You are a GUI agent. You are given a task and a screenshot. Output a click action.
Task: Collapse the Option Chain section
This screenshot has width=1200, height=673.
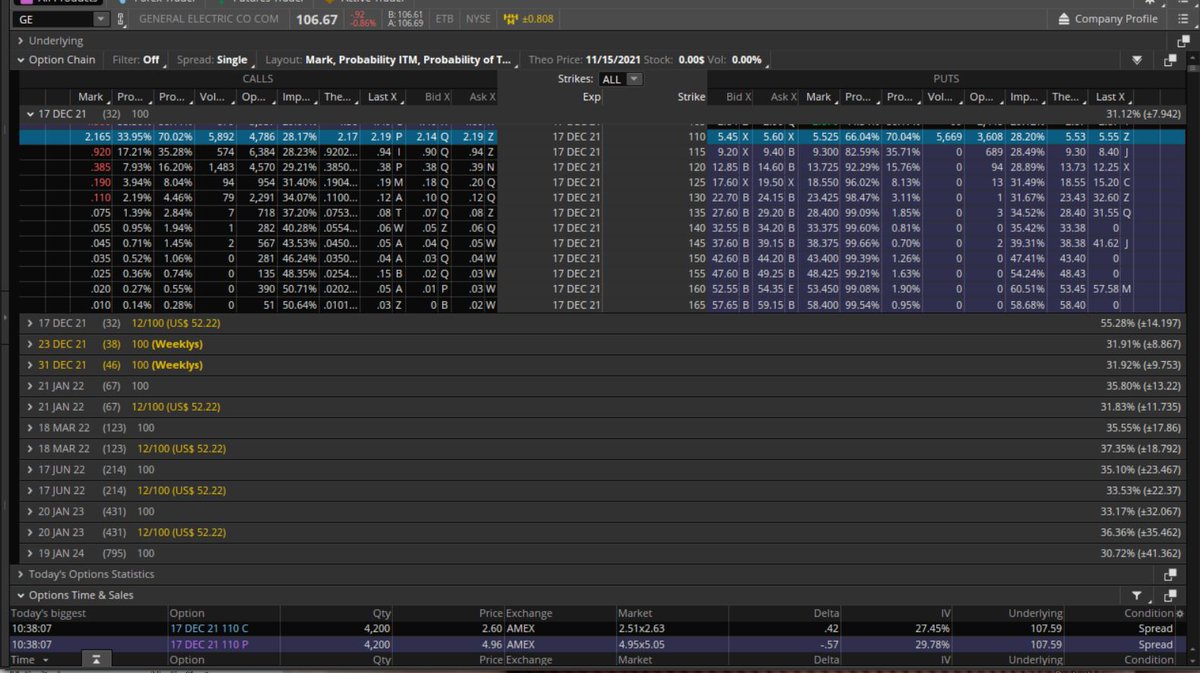tap(20, 60)
